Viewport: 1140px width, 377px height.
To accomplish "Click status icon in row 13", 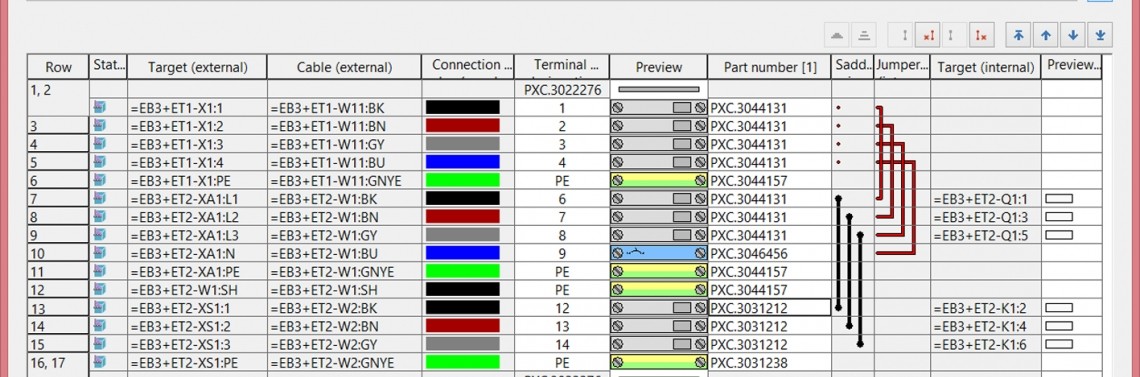I will [x=100, y=307].
